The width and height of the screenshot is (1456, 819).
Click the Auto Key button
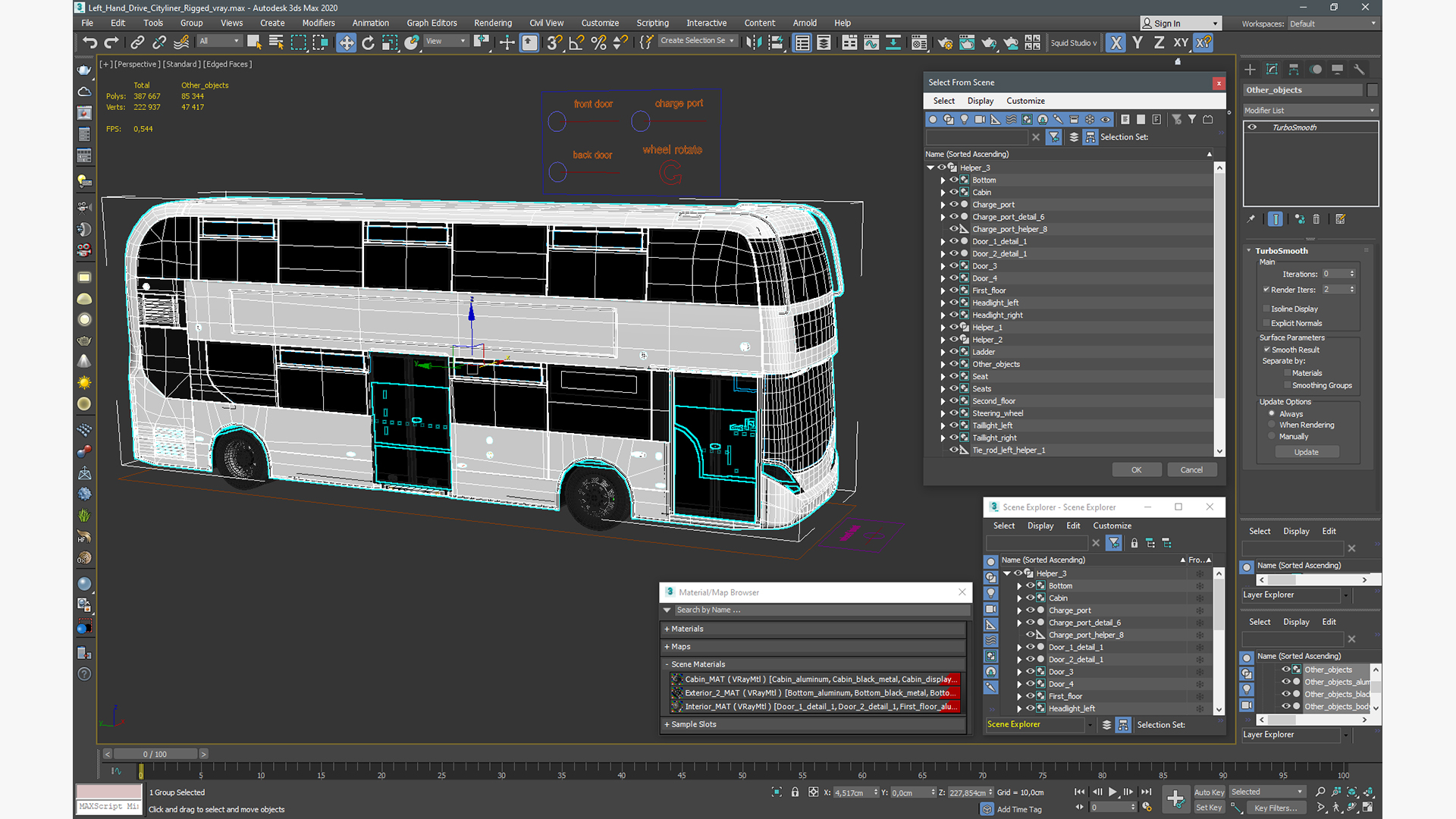pyautogui.click(x=1209, y=792)
